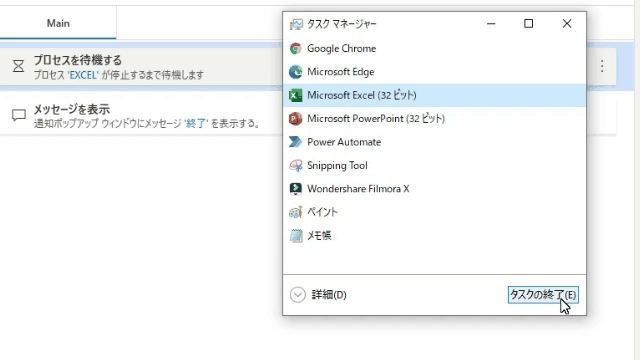Screen dimensions: 640x360
Task: Select the Microsoft PowerPoint (32 ビット) row
Action: click(434, 119)
